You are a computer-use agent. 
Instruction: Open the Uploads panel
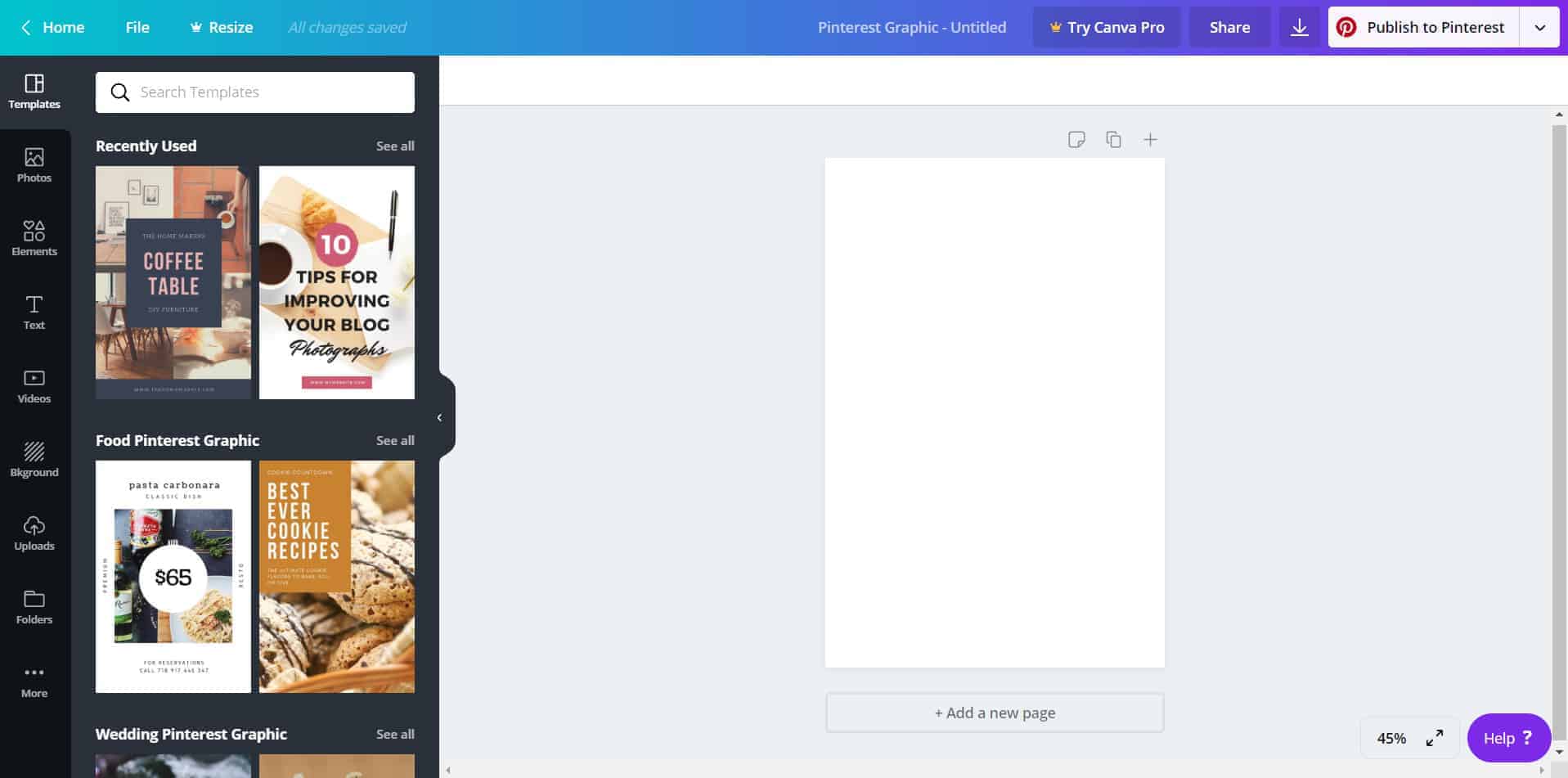point(34,533)
